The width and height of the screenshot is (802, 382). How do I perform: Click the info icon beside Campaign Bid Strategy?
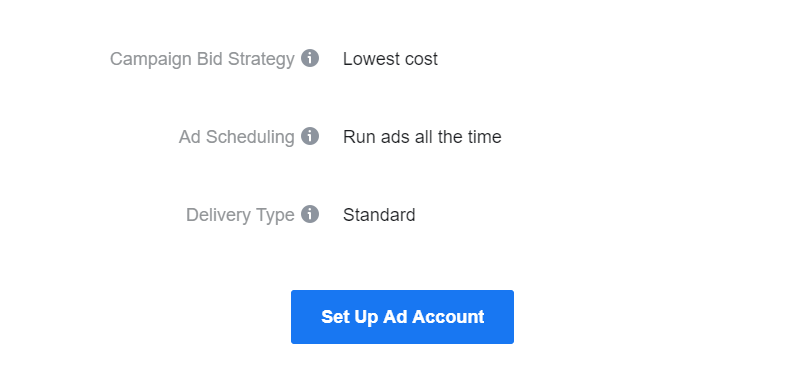[310, 58]
